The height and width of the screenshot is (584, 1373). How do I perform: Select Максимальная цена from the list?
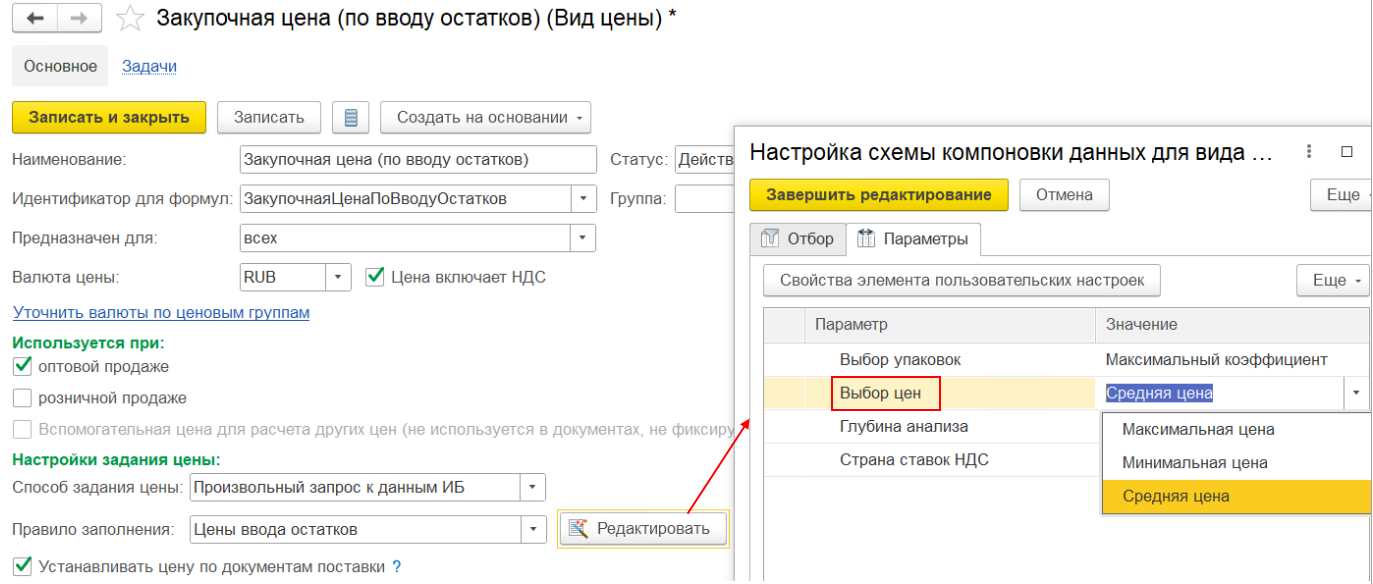point(1198,430)
